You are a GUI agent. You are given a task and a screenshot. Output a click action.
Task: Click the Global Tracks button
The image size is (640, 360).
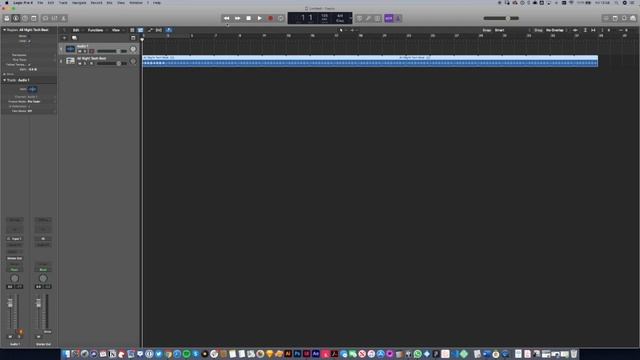point(133,38)
